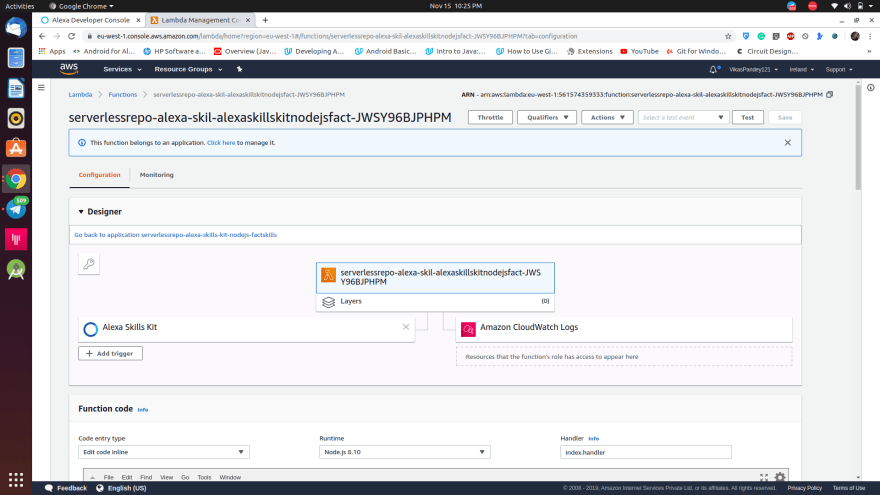Open the editor Edit menu

(x=127, y=478)
